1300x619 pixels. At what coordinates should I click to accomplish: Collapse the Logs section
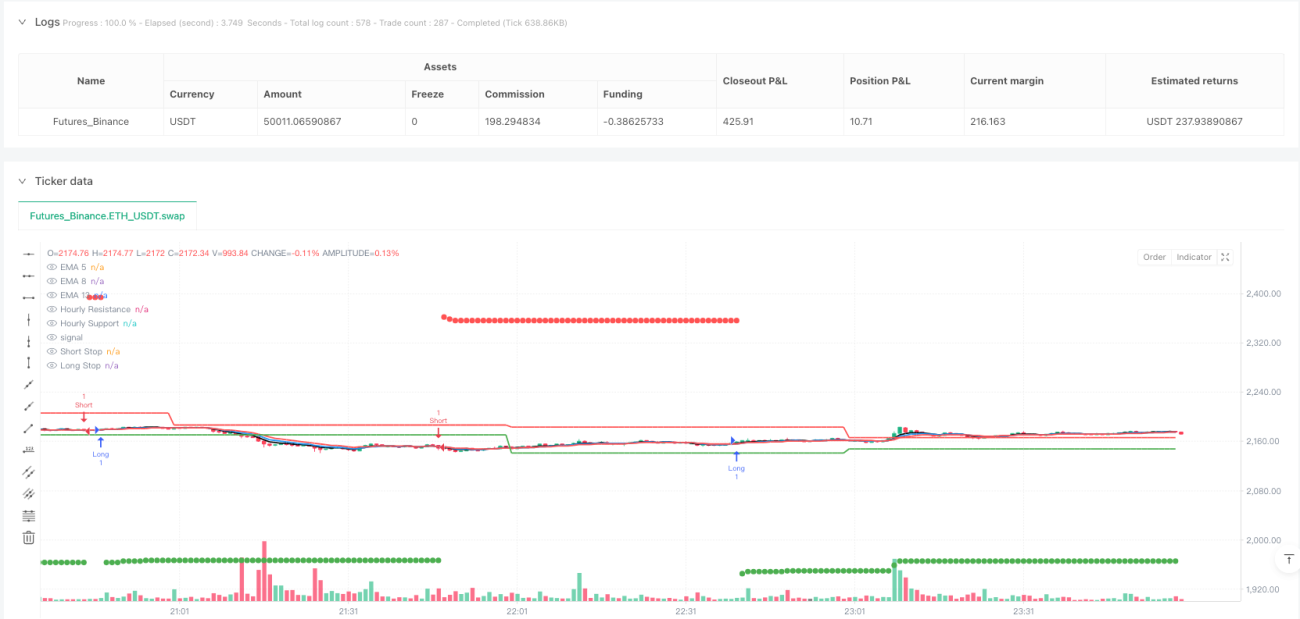click(23, 22)
